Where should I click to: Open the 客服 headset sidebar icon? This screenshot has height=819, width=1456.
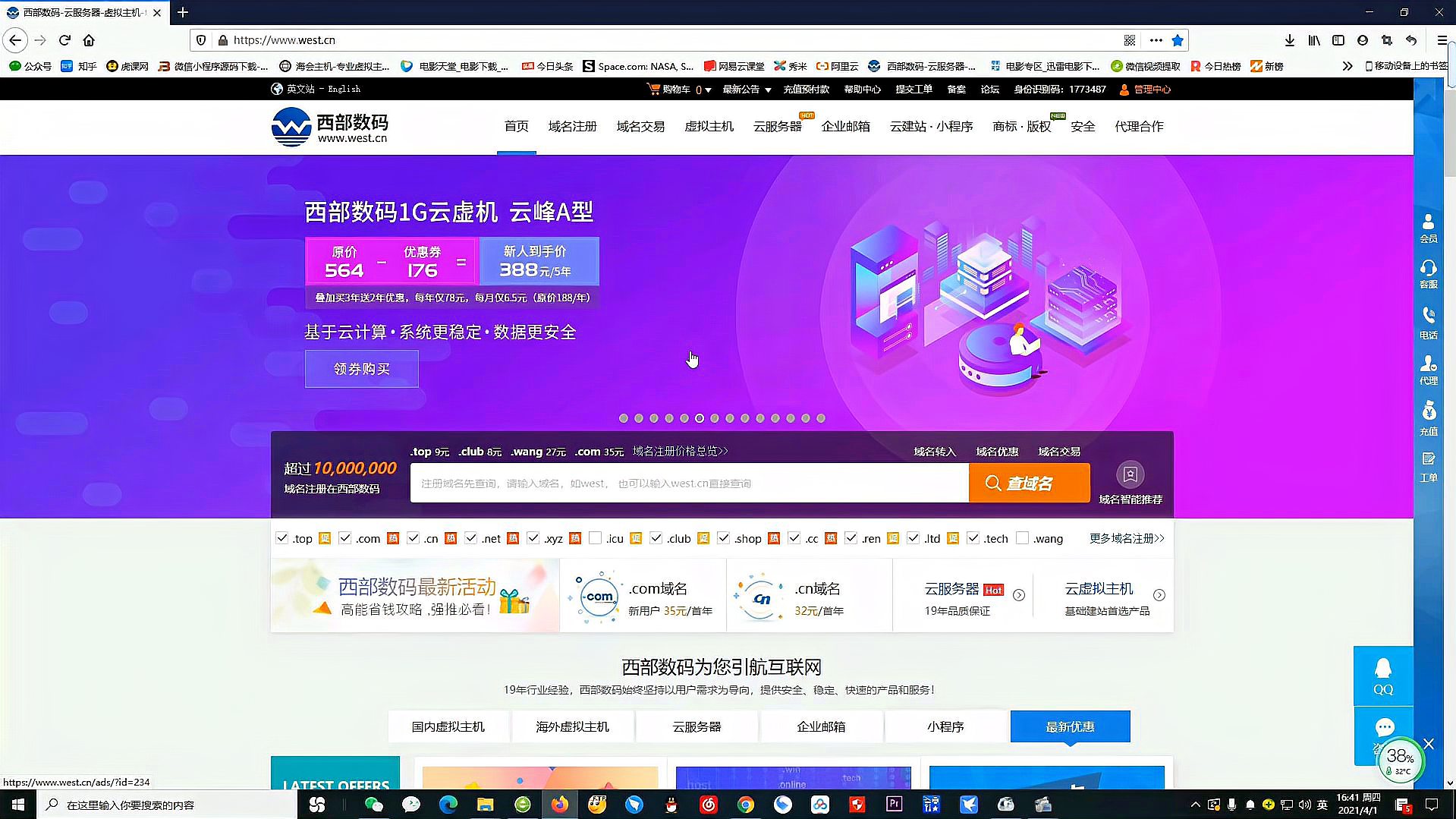[1429, 274]
